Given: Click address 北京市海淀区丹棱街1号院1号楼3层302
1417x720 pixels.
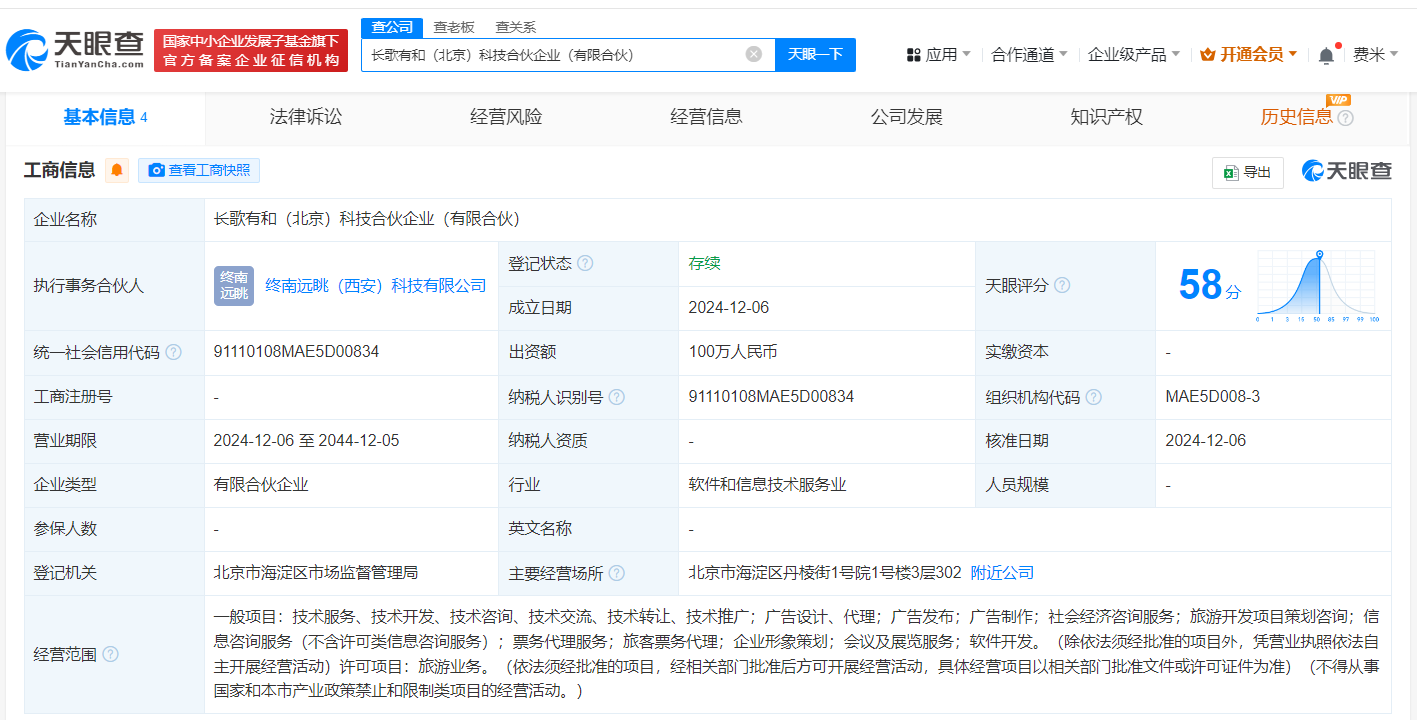Looking at the screenshot, I should point(825,573).
